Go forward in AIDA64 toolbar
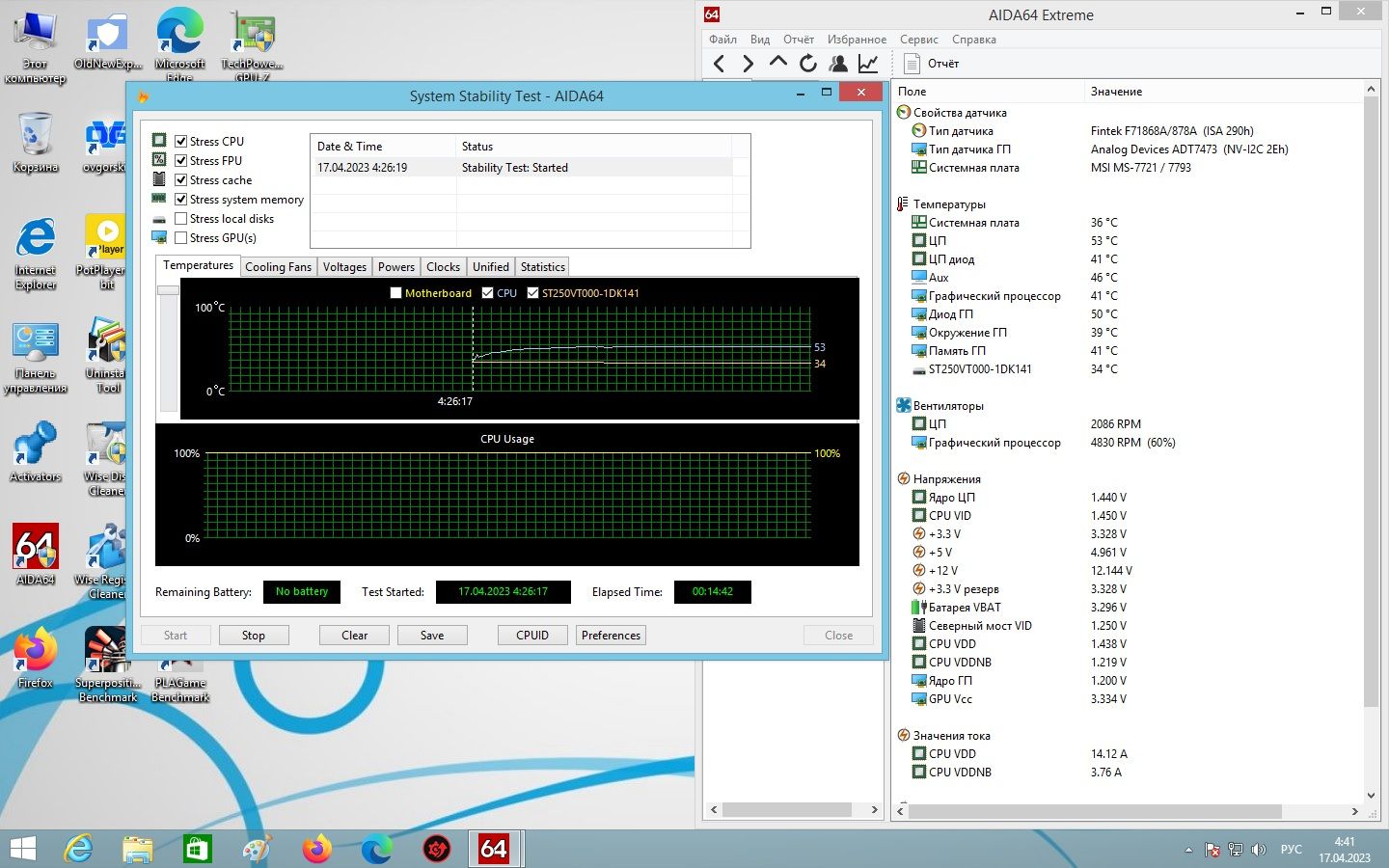The height and width of the screenshot is (868, 1389). click(748, 64)
